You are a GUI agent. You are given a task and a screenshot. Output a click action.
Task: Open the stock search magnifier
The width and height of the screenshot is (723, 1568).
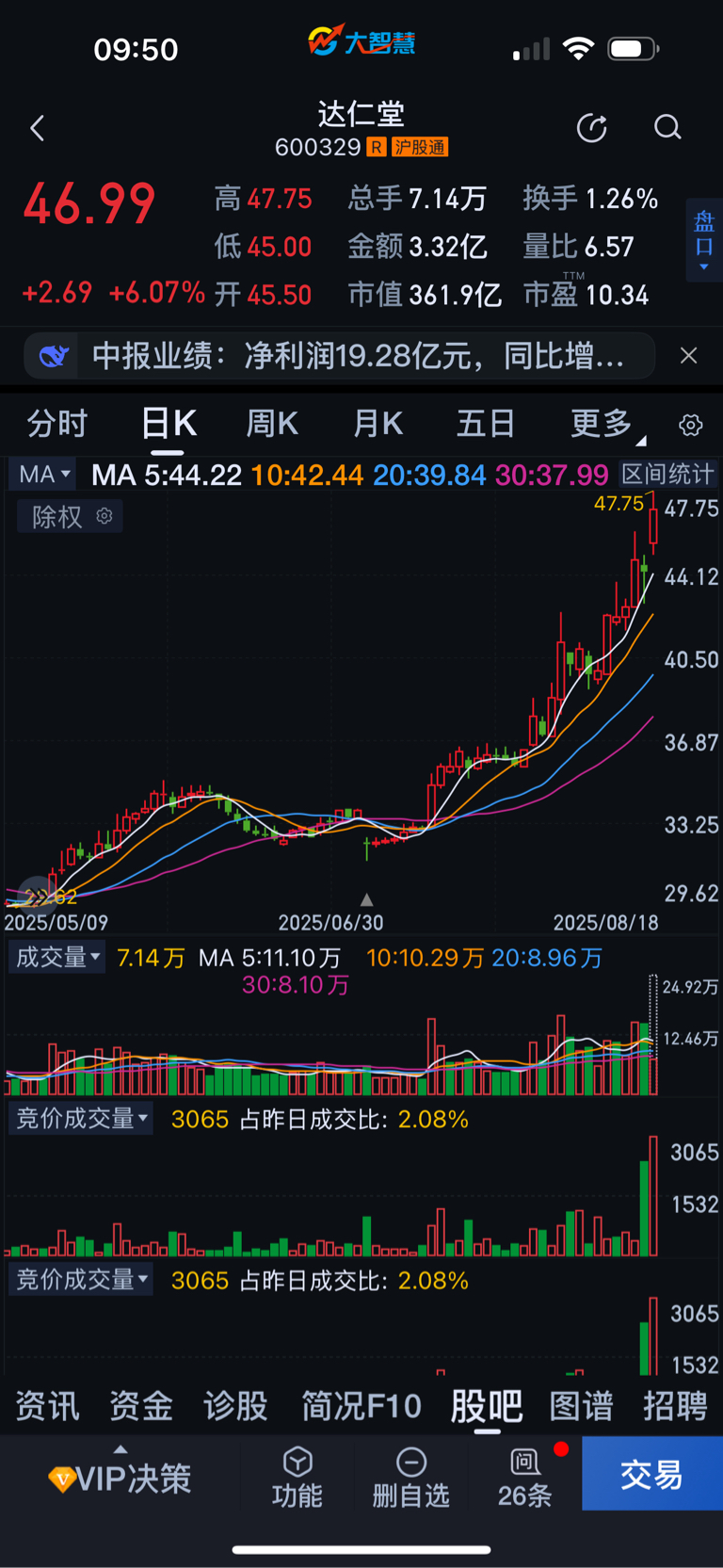pos(667,127)
